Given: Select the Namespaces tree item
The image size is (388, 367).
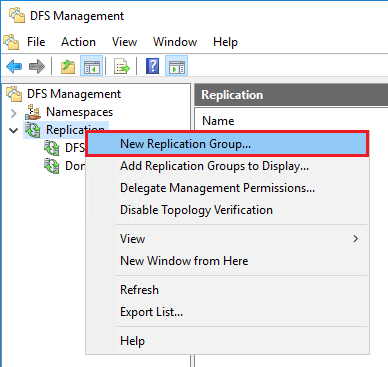Looking at the screenshot, I should pyautogui.click(x=79, y=112).
